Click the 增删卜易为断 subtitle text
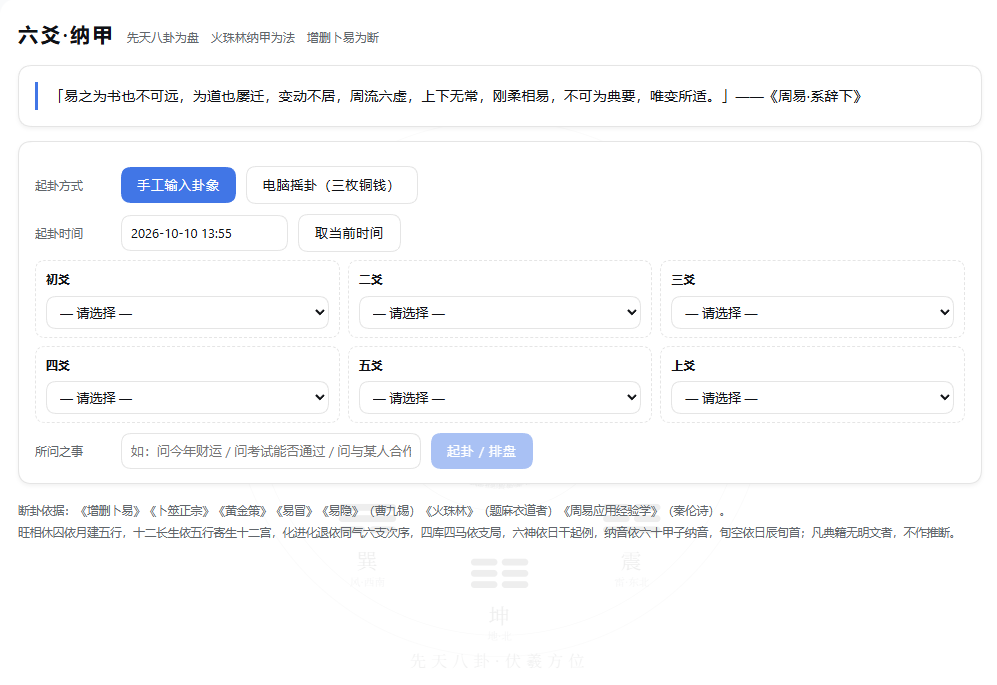Viewport: 997px width, 685px height. [x=343, y=38]
